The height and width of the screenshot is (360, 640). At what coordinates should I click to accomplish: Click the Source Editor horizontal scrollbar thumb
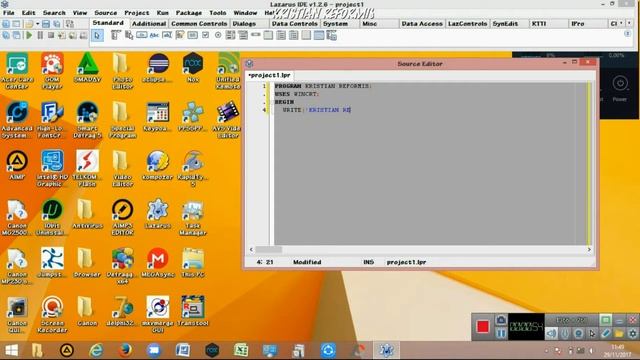click(269, 249)
